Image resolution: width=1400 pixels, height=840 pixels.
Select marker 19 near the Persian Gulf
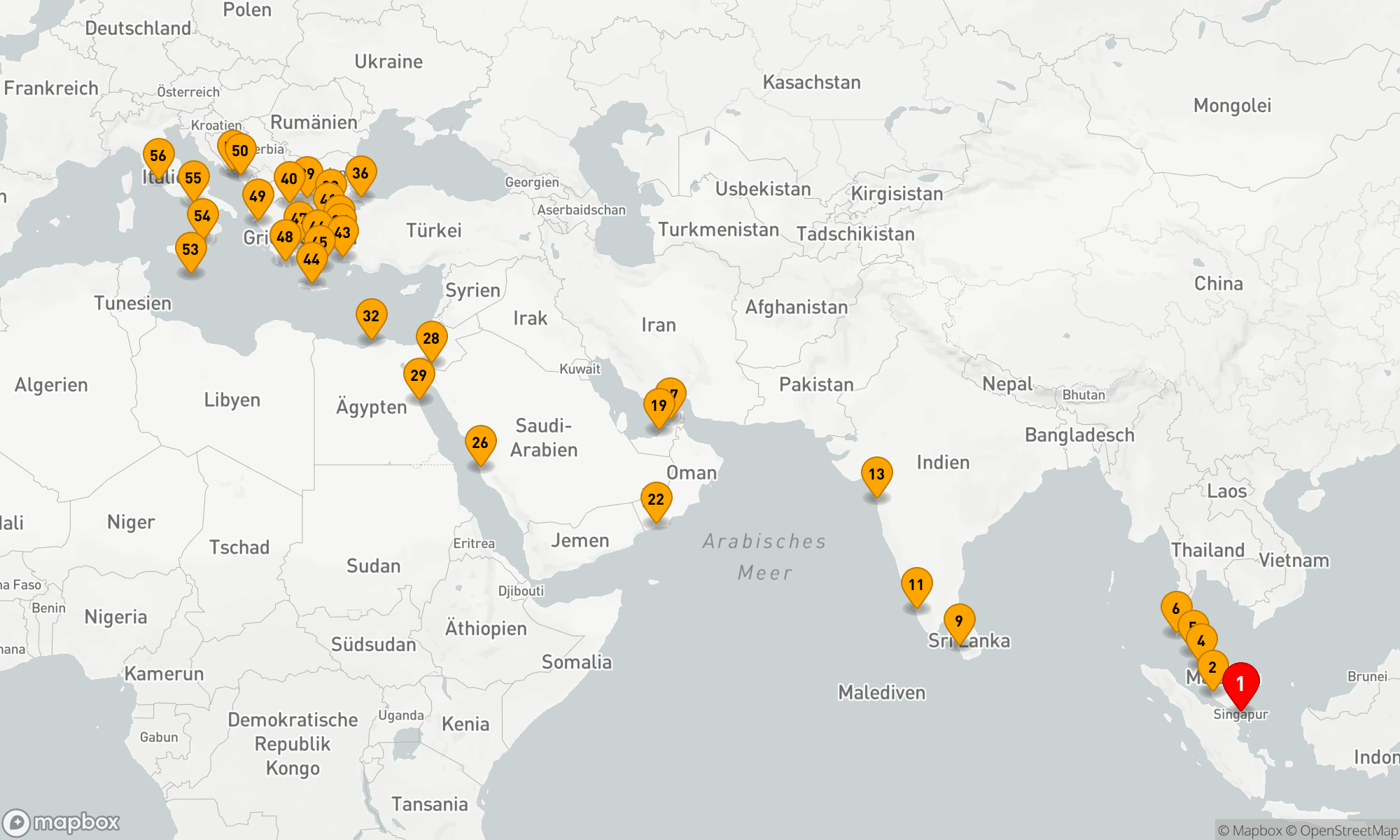[658, 406]
